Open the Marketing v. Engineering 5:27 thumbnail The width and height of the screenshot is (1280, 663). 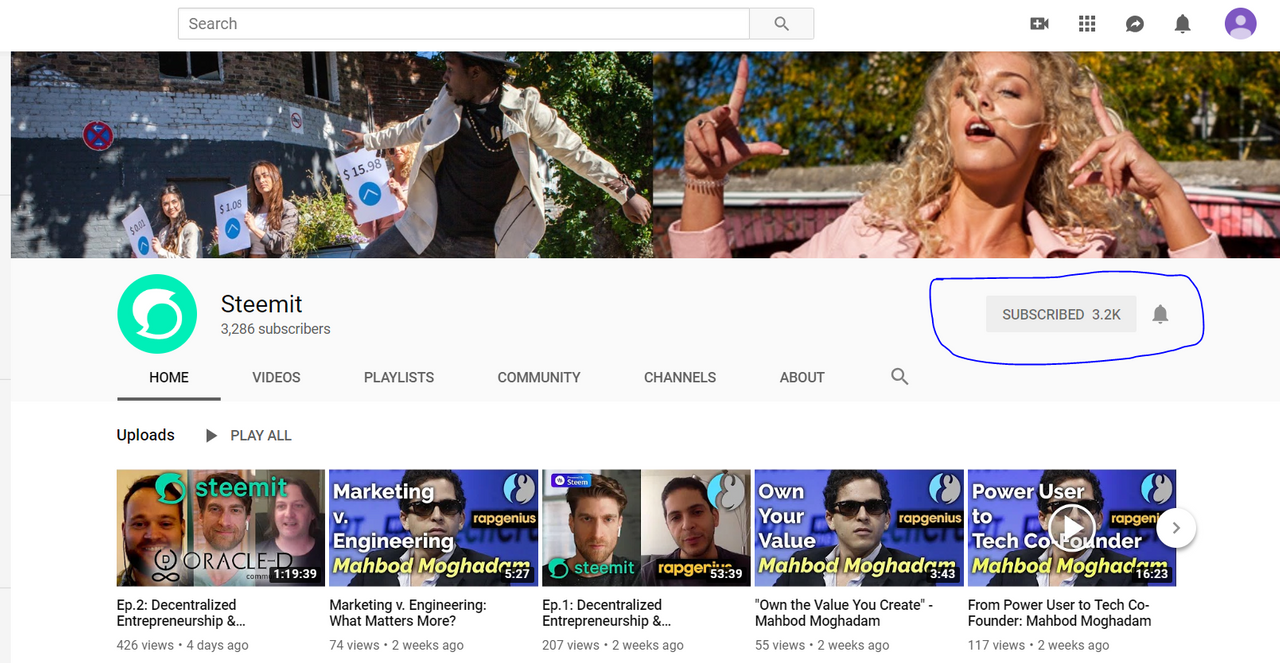[433, 528]
